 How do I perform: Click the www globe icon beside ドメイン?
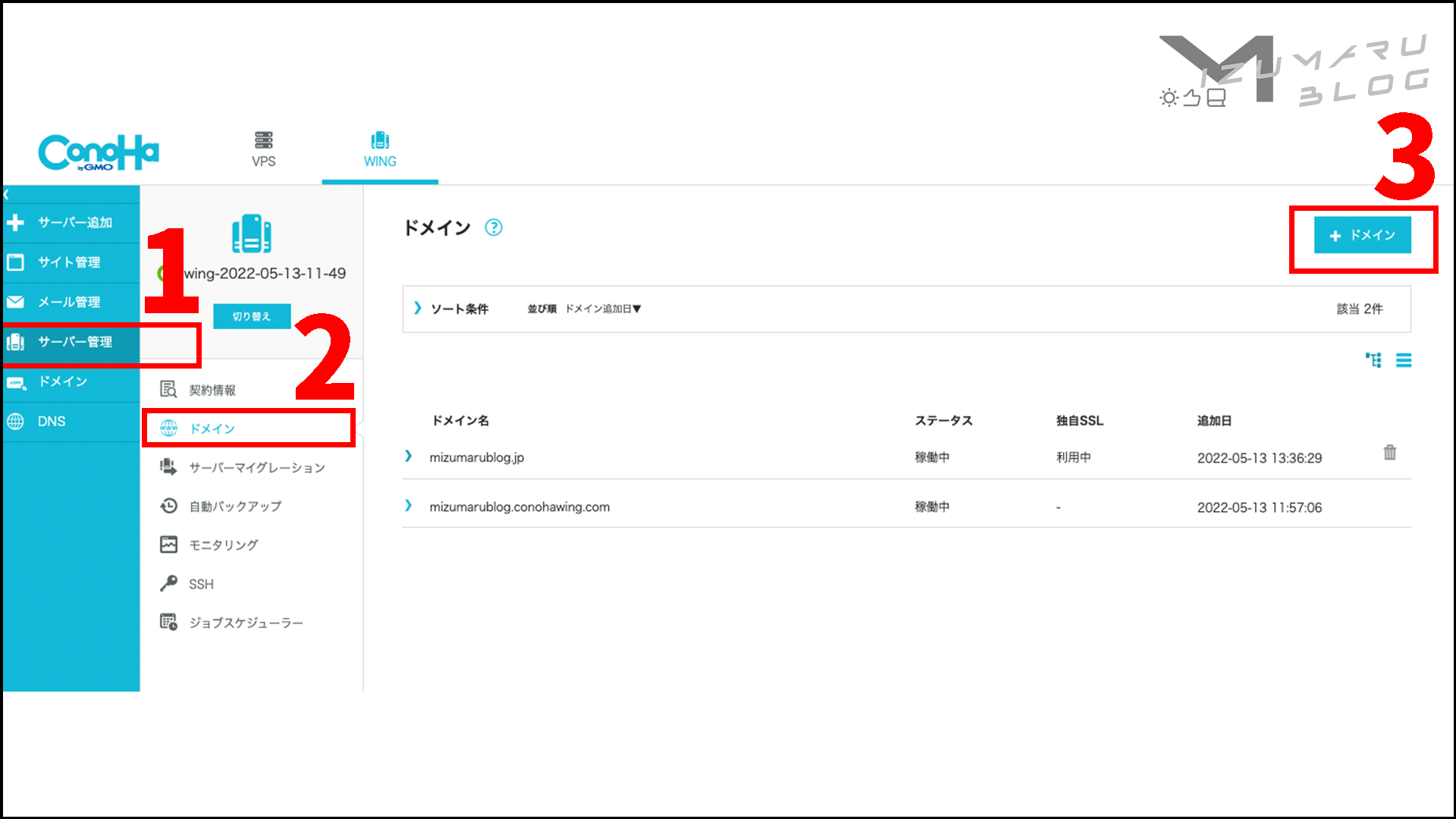[168, 428]
